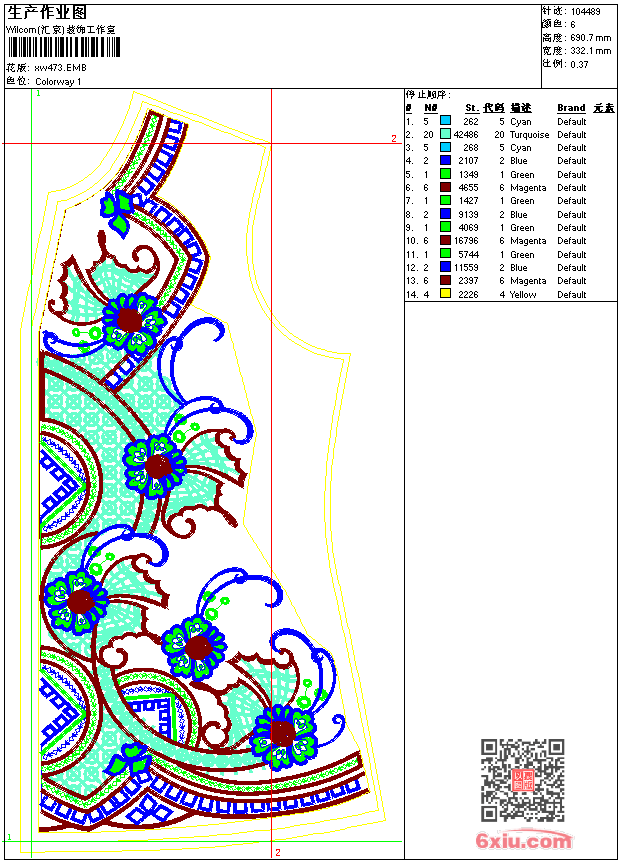Click the '停止顺序' section label
620x860 pixels.
pos(428,95)
